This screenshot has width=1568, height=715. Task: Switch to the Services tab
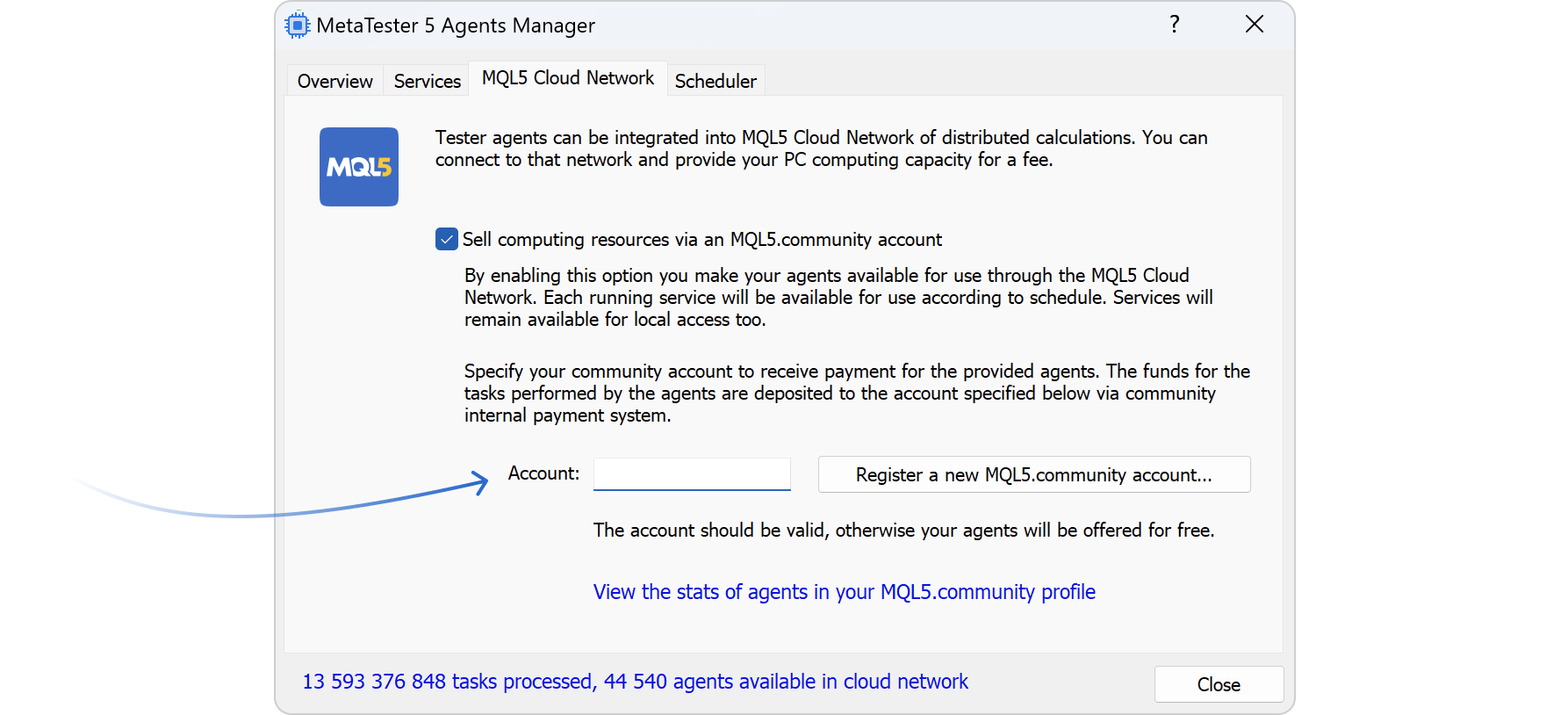click(x=428, y=81)
